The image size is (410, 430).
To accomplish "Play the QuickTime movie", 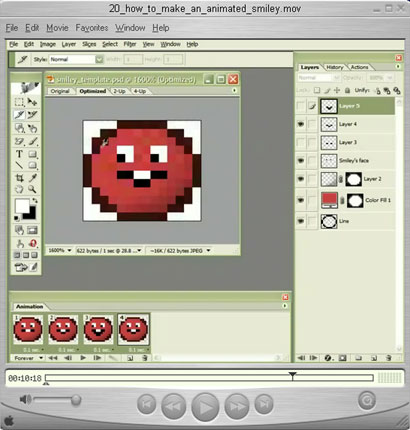I will [205, 407].
